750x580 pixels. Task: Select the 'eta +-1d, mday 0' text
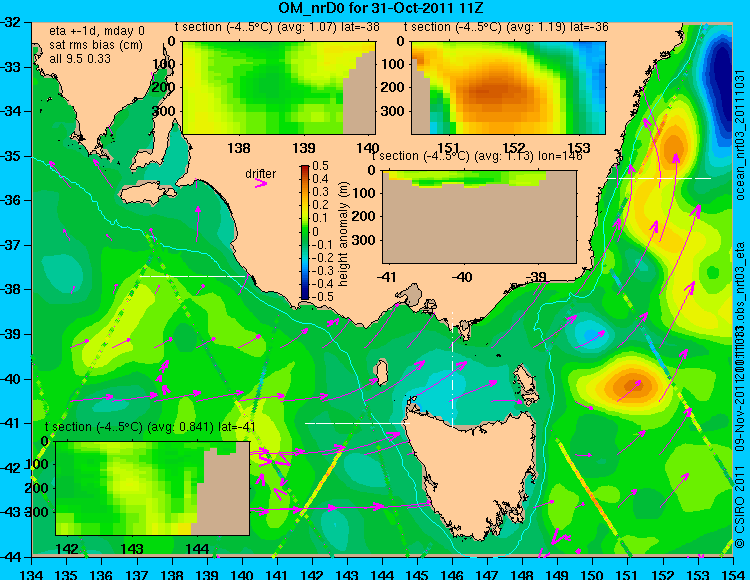click(97, 31)
